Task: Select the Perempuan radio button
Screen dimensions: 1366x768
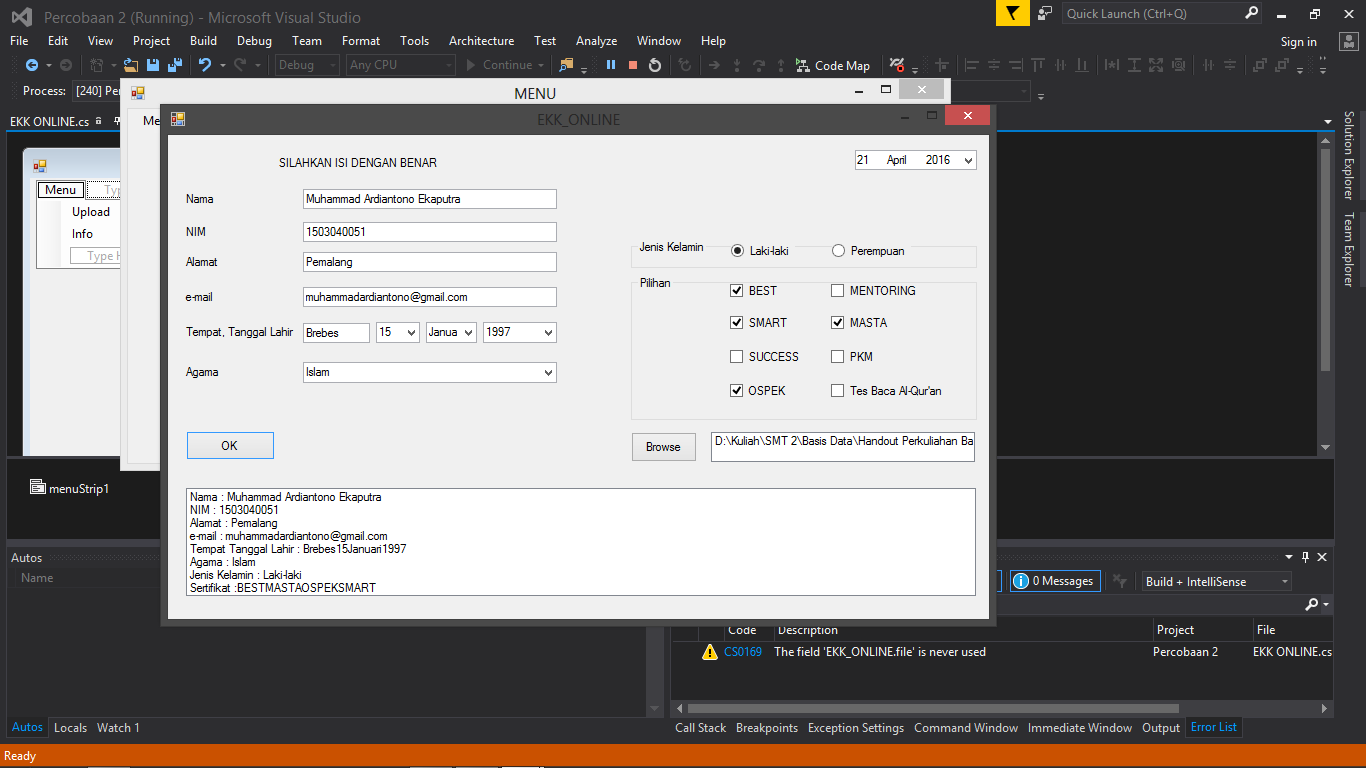Action: click(x=838, y=250)
